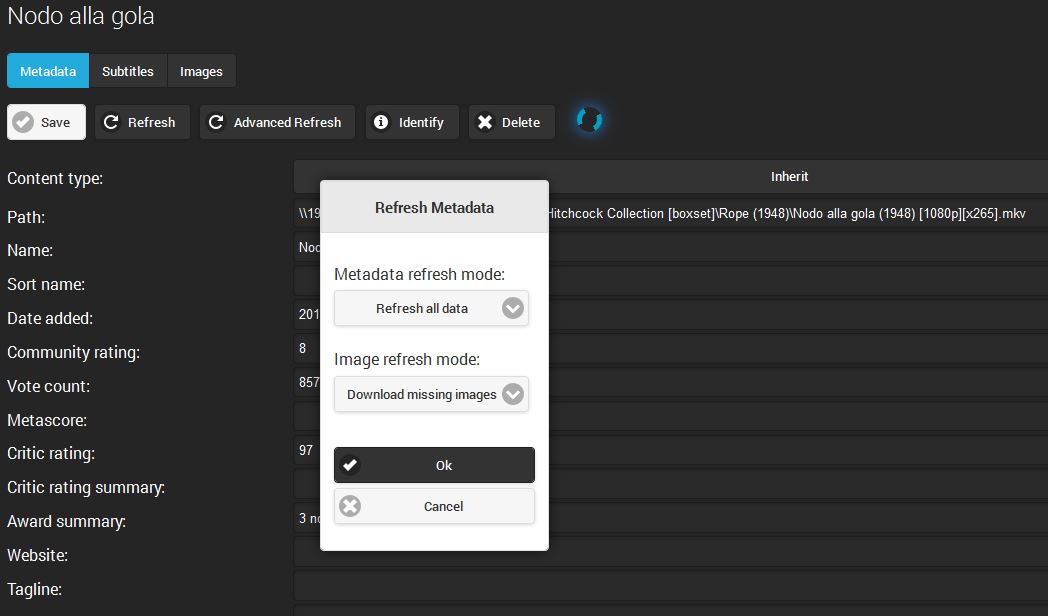The height and width of the screenshot is (616, 1048).
Task: Click the 'Community rating:' label
Action: (74, 352)
